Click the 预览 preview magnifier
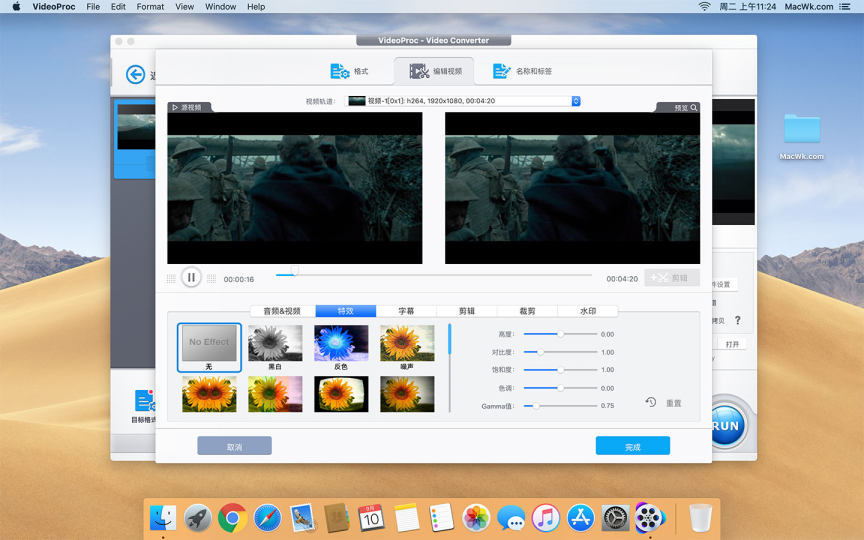The width and height of the screenshot is (864, 540). [x=694, y=107]
